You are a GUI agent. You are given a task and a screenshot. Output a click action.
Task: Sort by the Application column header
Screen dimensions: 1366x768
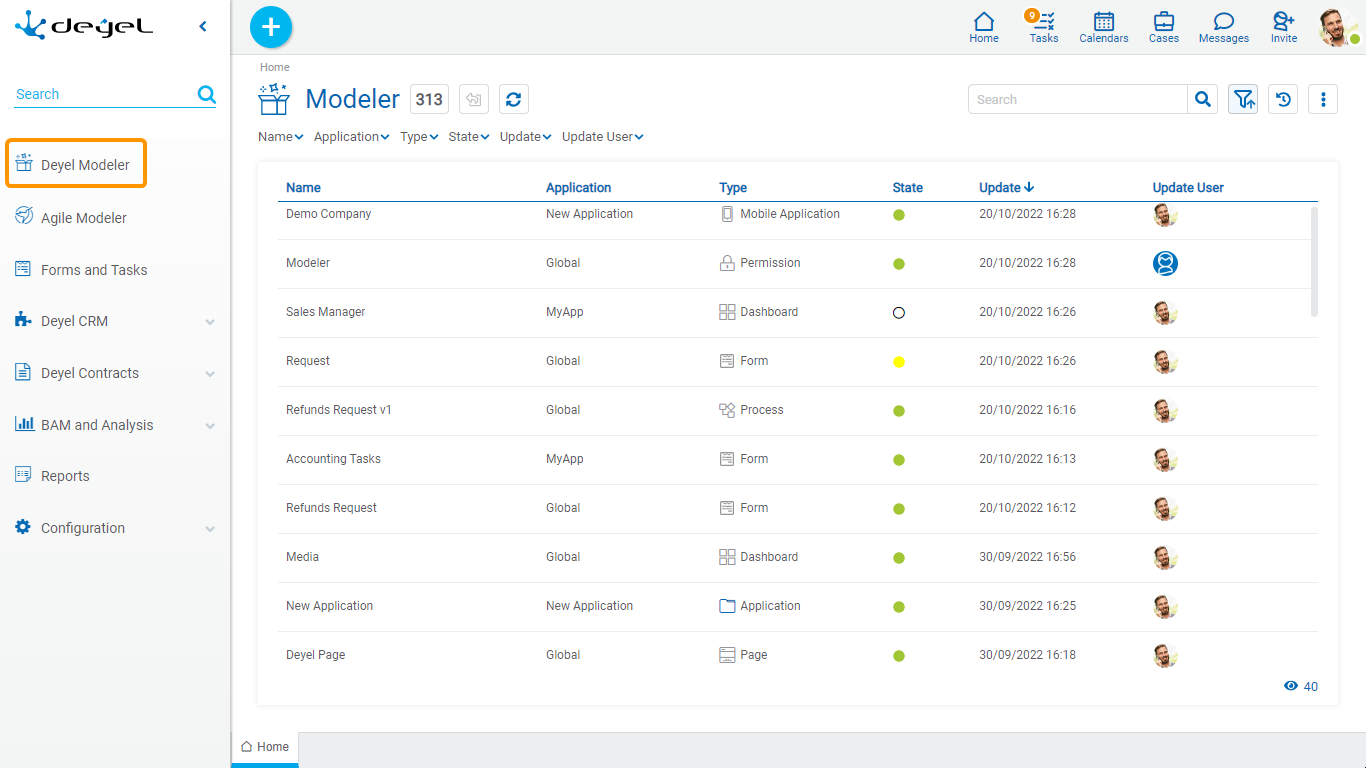(x=578, y=187)
